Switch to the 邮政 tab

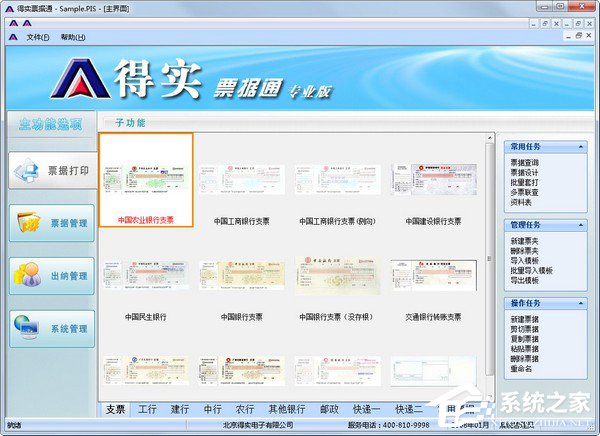pyautogui.click(x=329, y=409)
